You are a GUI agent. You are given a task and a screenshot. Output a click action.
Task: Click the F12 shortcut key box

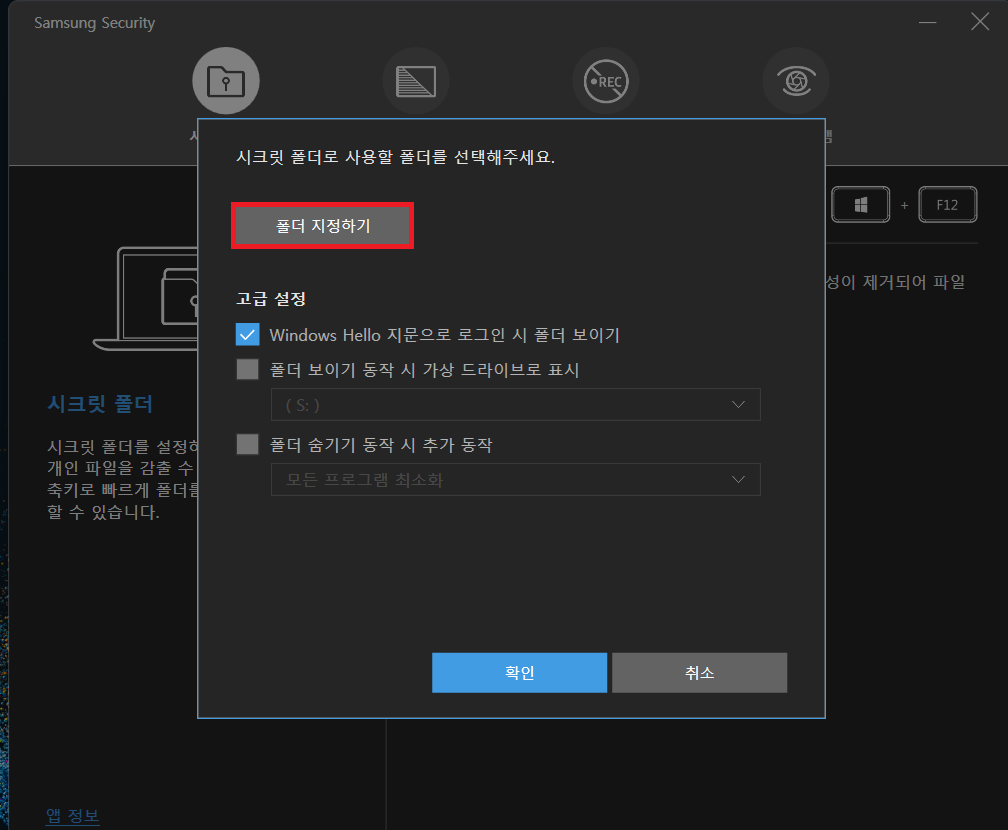click(948, 205)
